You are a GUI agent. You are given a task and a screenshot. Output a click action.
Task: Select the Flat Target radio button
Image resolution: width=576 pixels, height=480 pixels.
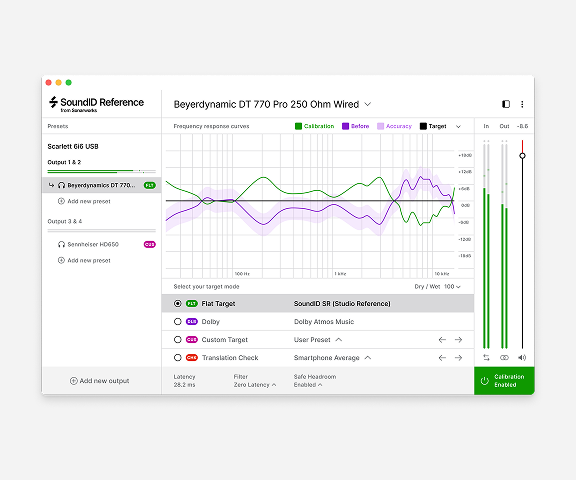pyautogui.click(x=178, y=304)
